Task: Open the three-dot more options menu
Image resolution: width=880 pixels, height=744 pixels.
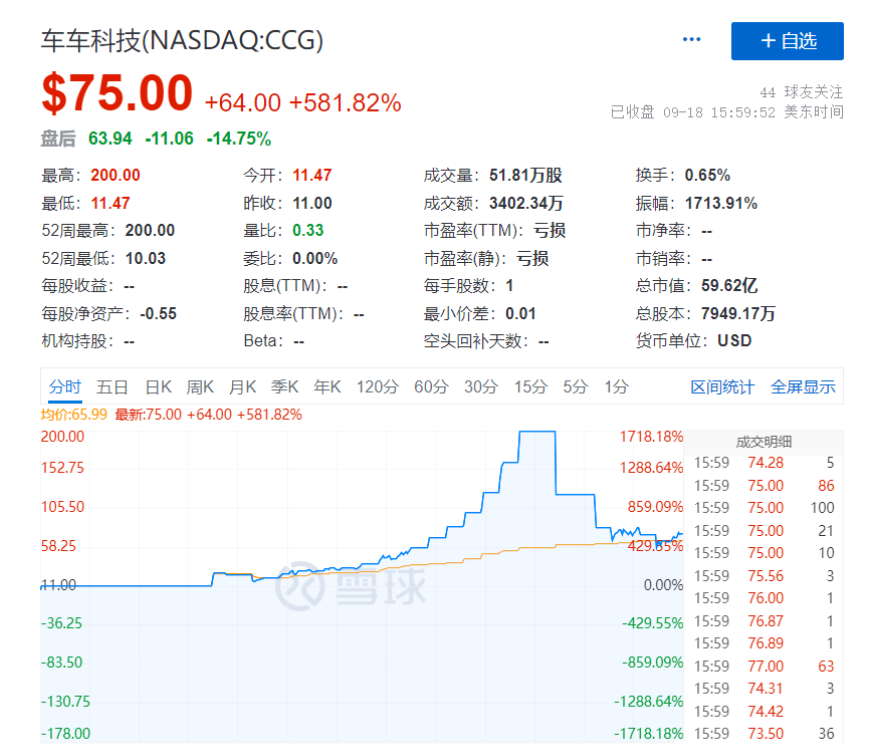Action: click(691, 39)
